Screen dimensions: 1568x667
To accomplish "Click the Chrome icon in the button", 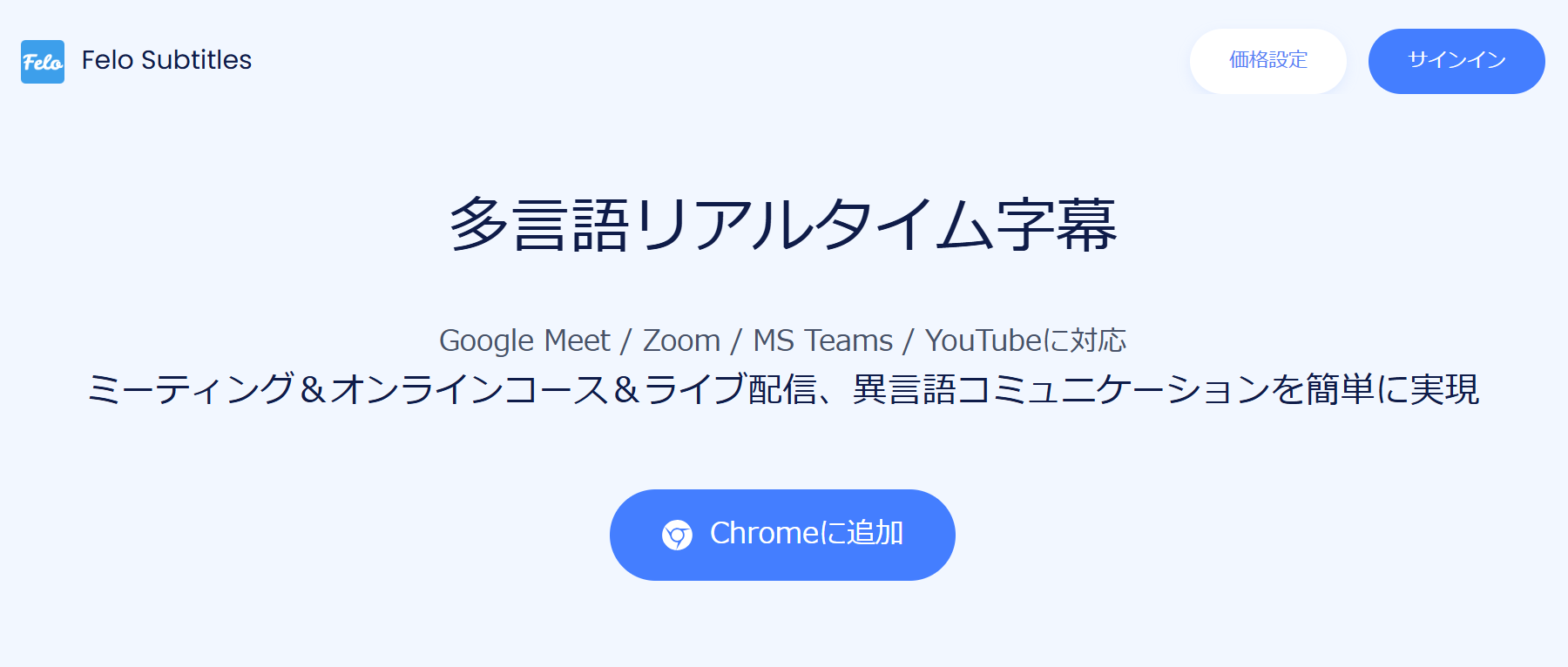I will click(677, 535).
